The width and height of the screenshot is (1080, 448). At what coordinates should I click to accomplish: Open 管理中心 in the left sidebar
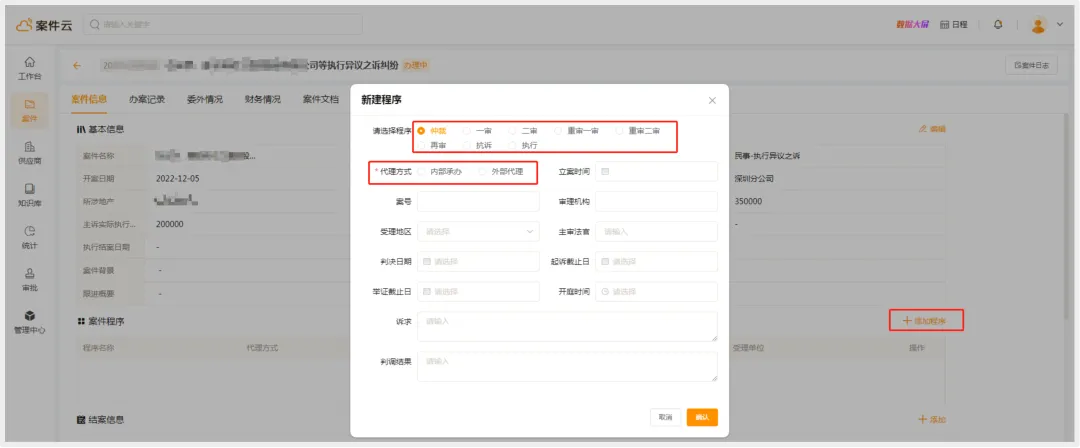pos(29,322)
